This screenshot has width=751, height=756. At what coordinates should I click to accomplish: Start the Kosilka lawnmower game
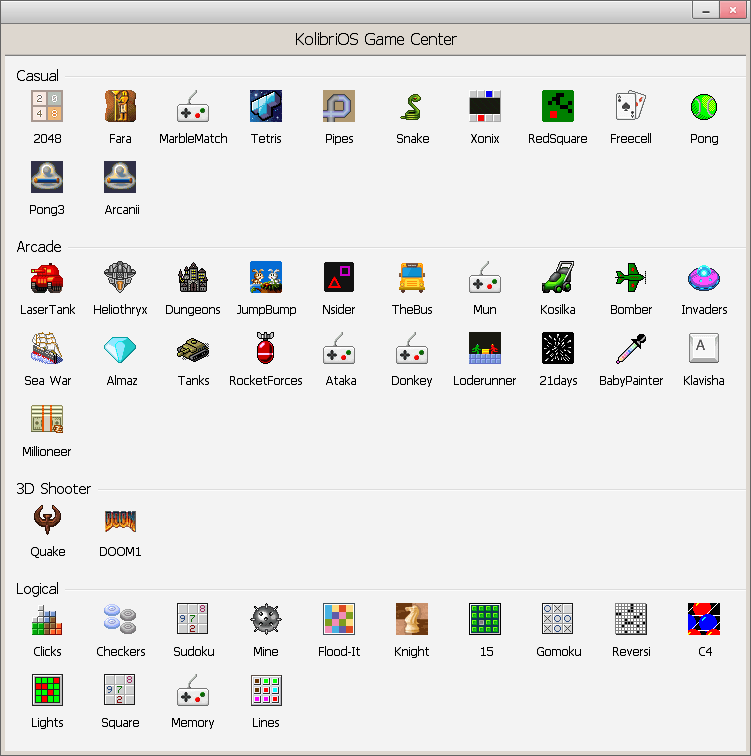point(557,277)
